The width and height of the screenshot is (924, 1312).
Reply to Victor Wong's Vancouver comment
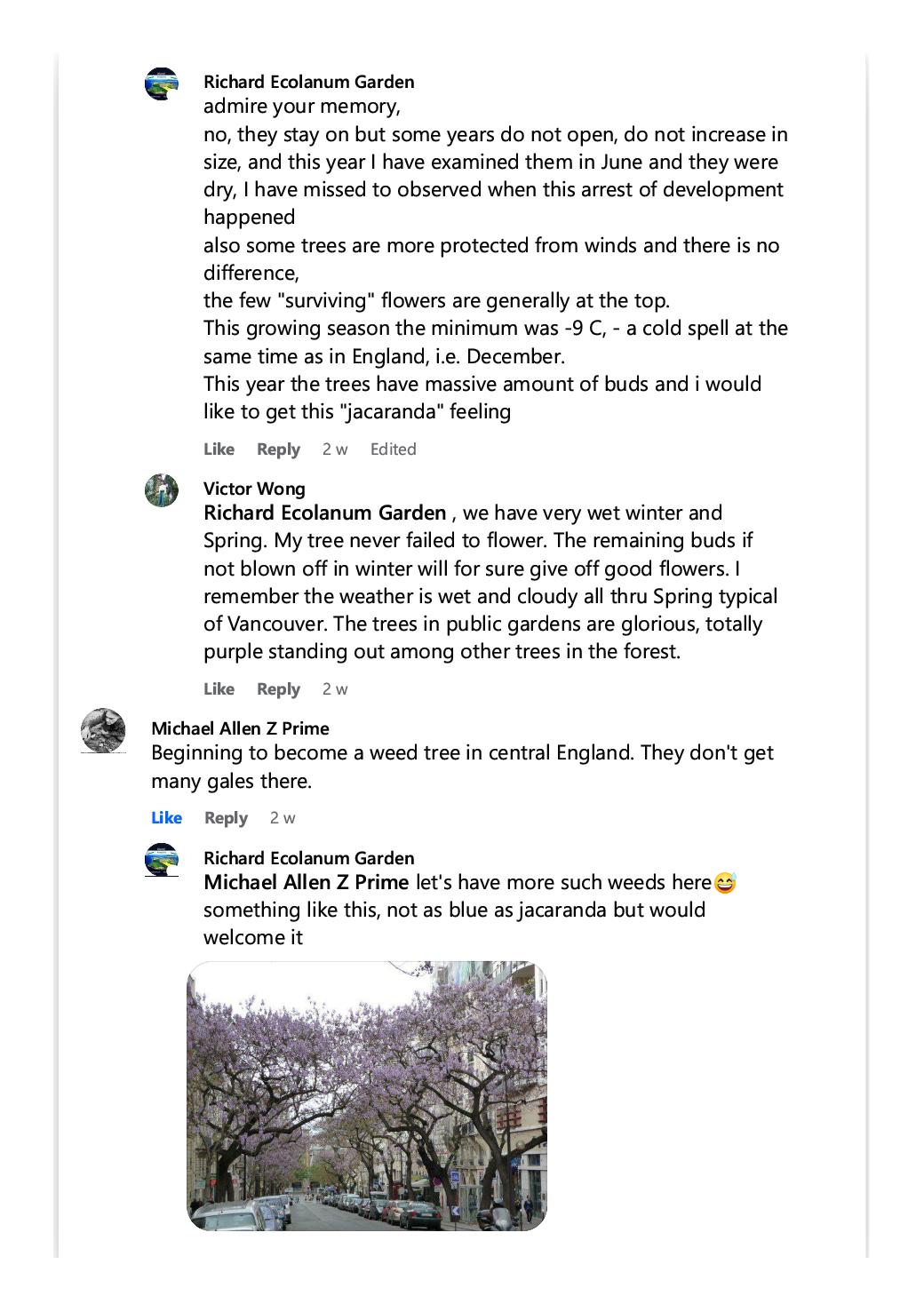[x=278, y=689]
